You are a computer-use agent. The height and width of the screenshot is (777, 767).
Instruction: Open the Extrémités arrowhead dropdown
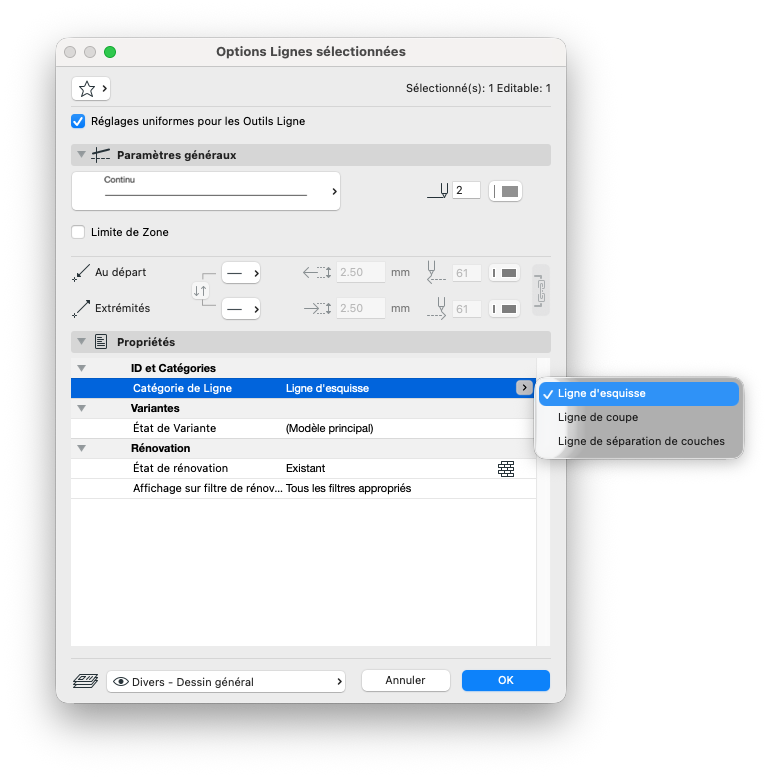coord(241,309)
